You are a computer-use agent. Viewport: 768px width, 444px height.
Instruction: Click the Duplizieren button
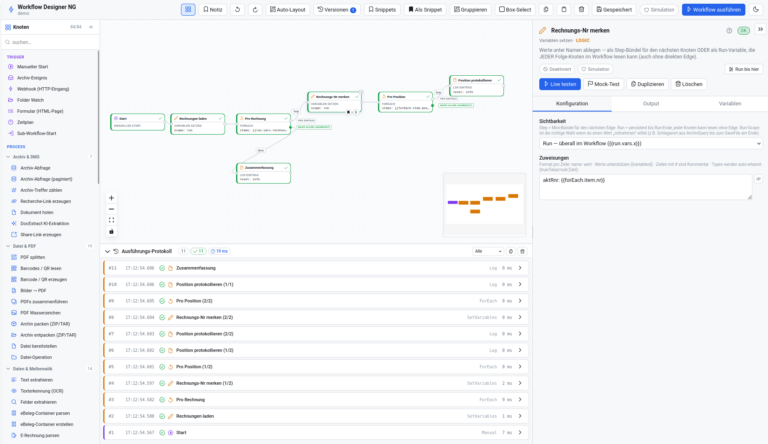(647, 84)
